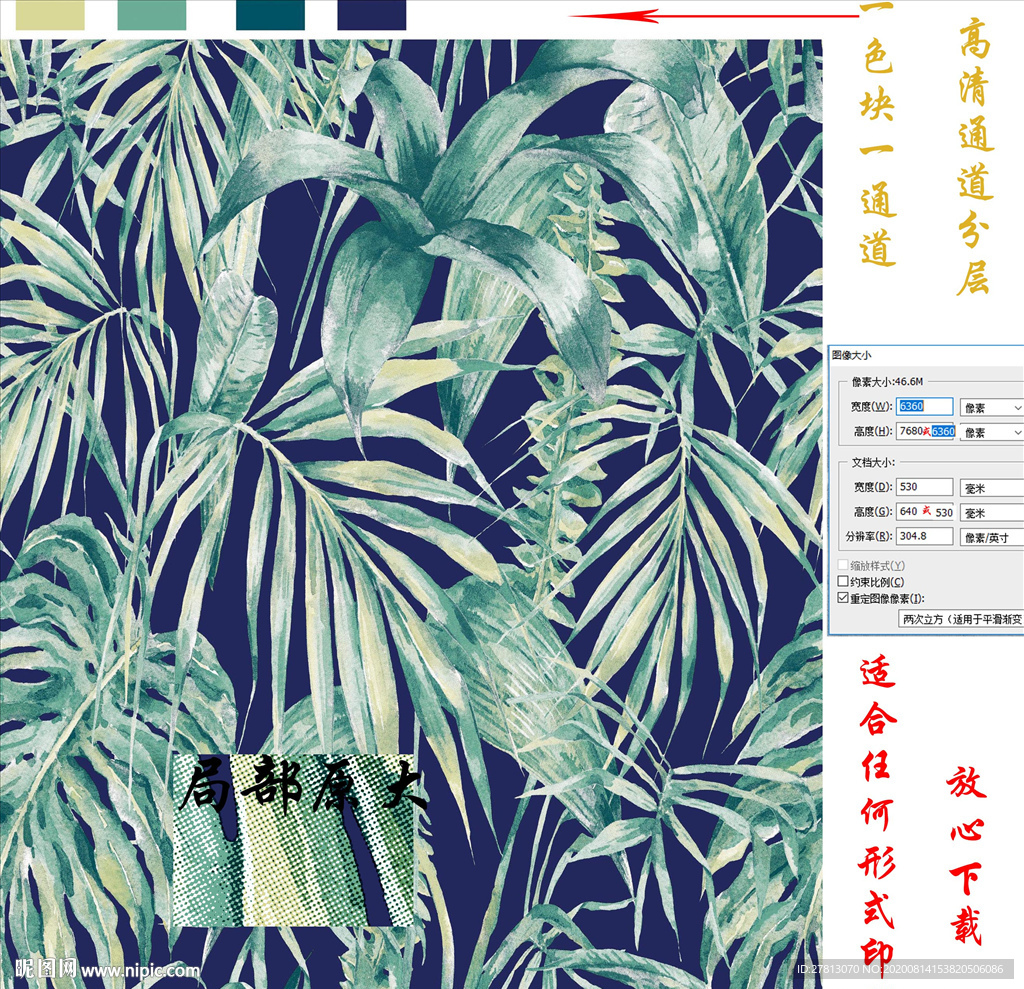
Task: Click the navy blue color swatch
Action: pyautogui.click(x=372, y=15)
